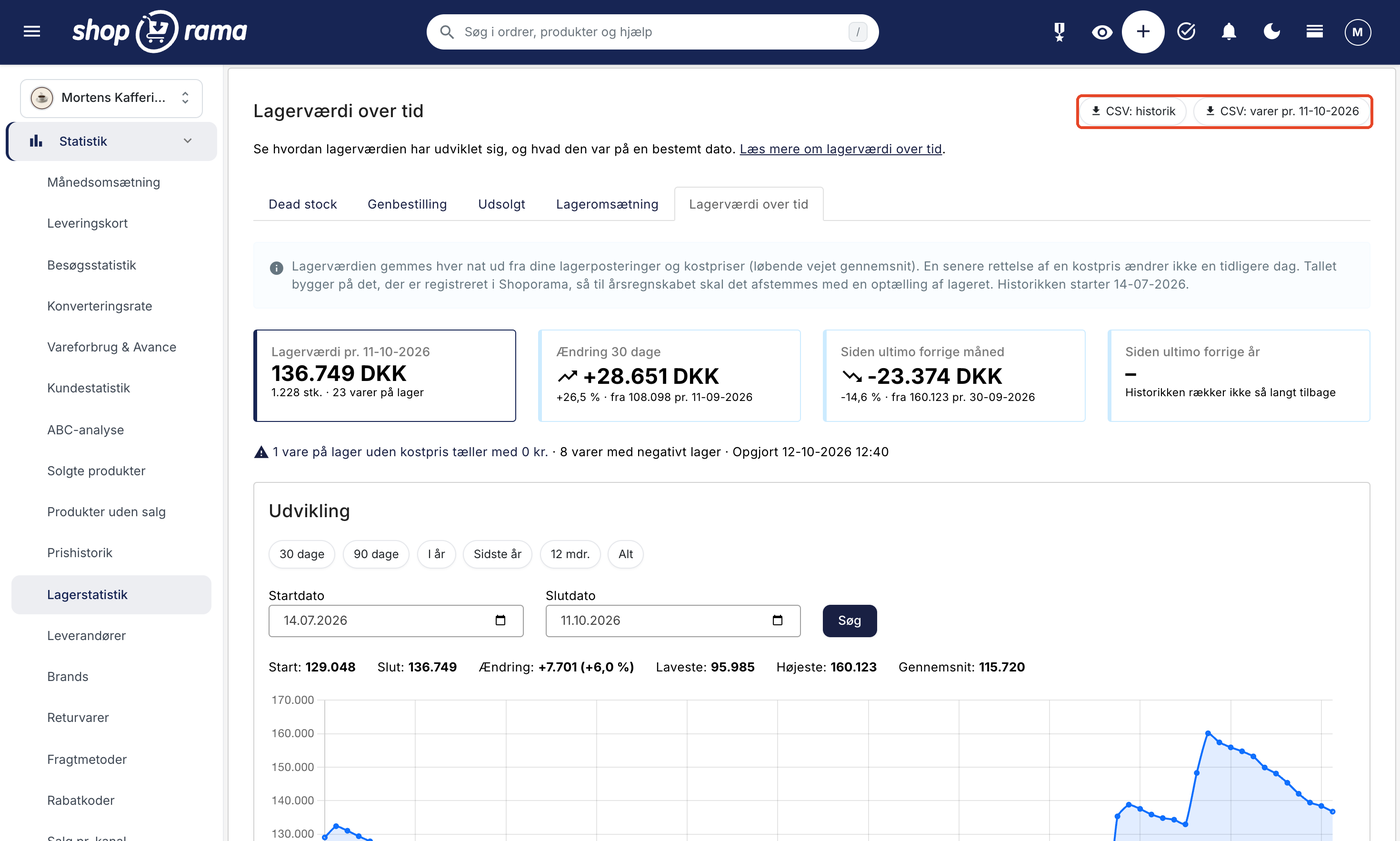
Task: Open Månedsomsætning in the sidebar
Action: click(x=104, y=182)
